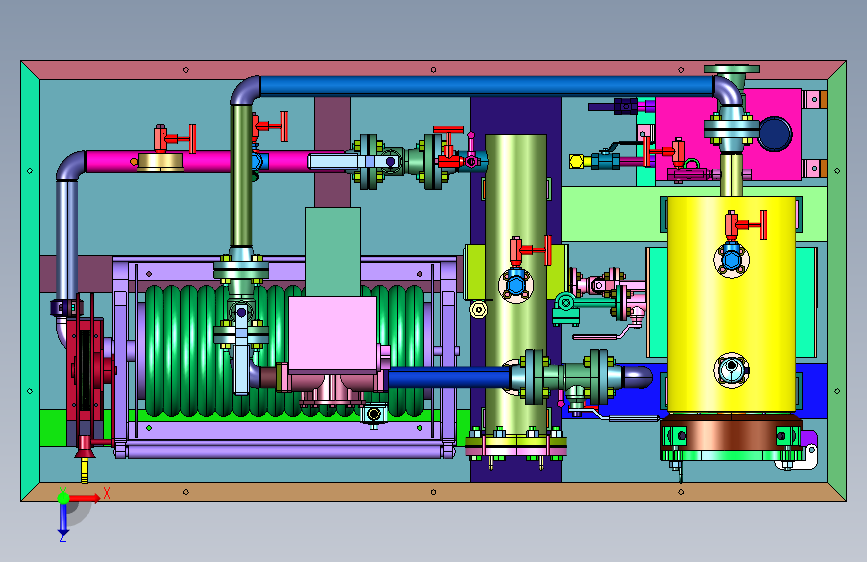Pick the gray pipe cap right of the lower flanges
This screenshot has height=562, width=867.
coord(638,377)
